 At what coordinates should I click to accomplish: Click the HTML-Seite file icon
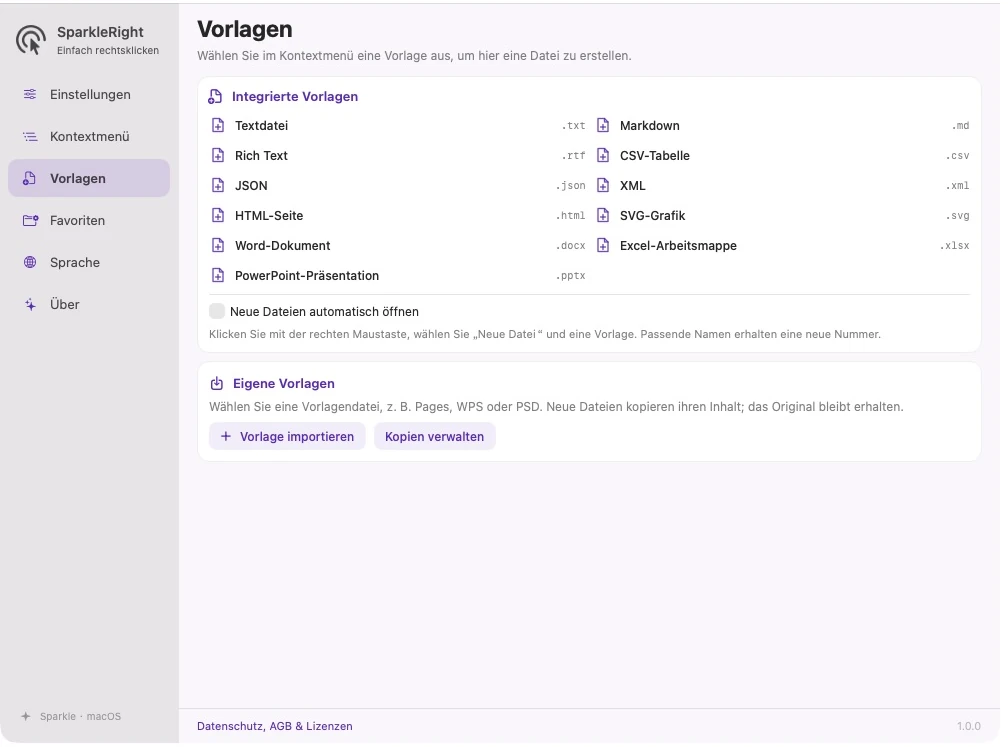click(x=218, y=215)
